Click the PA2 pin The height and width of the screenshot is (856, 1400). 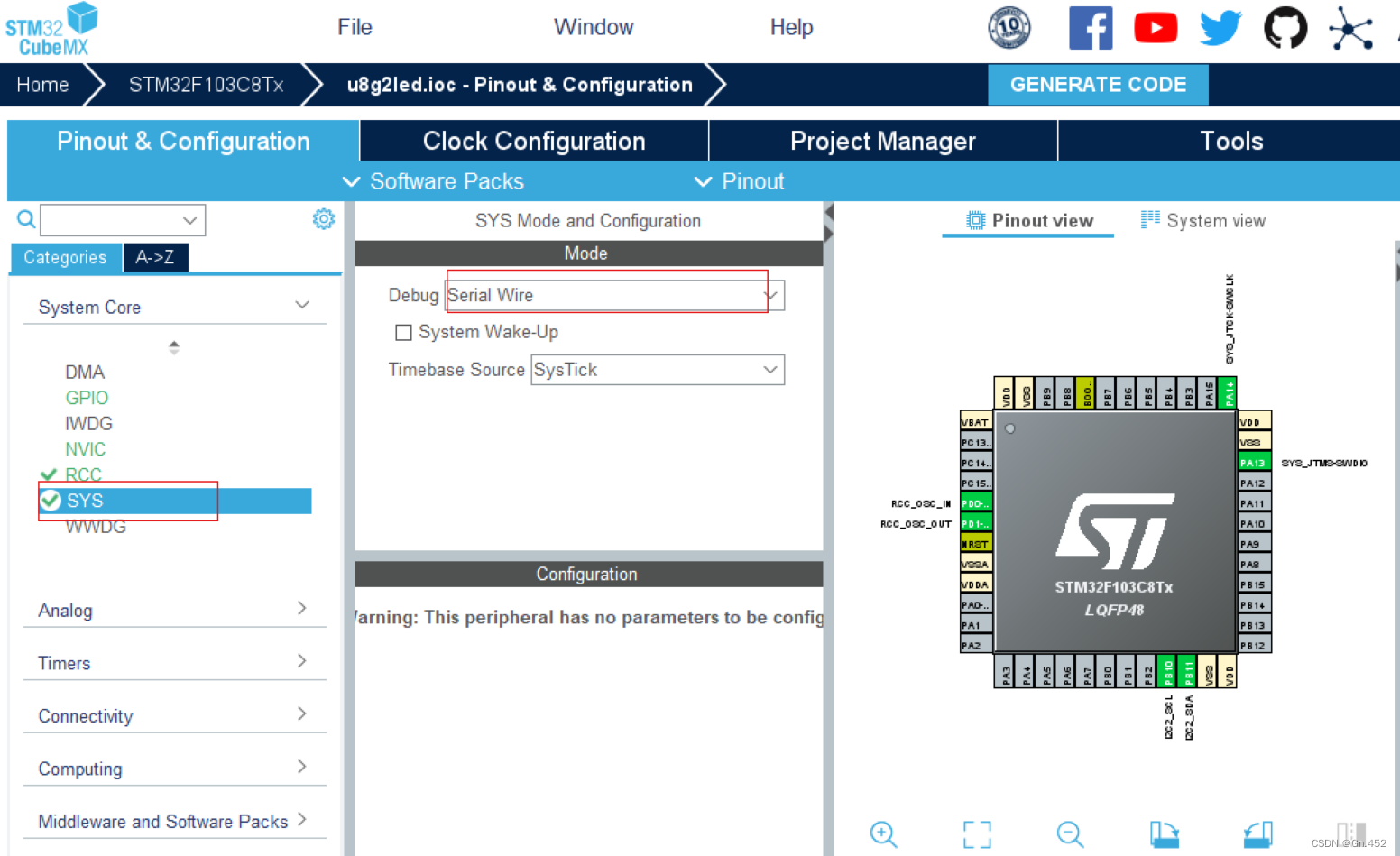point(976,645)
